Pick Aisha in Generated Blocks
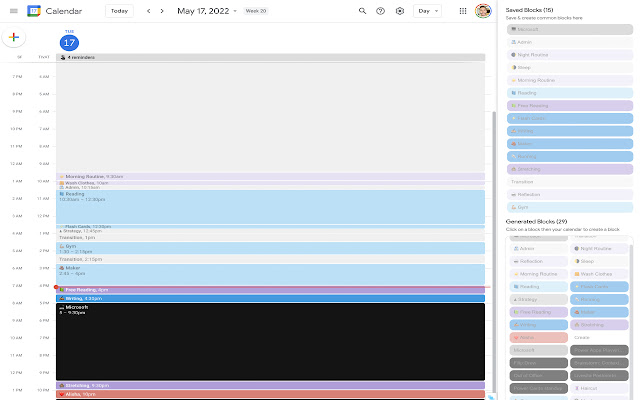The height and width of the screenshot is (400, 640). 538,338
